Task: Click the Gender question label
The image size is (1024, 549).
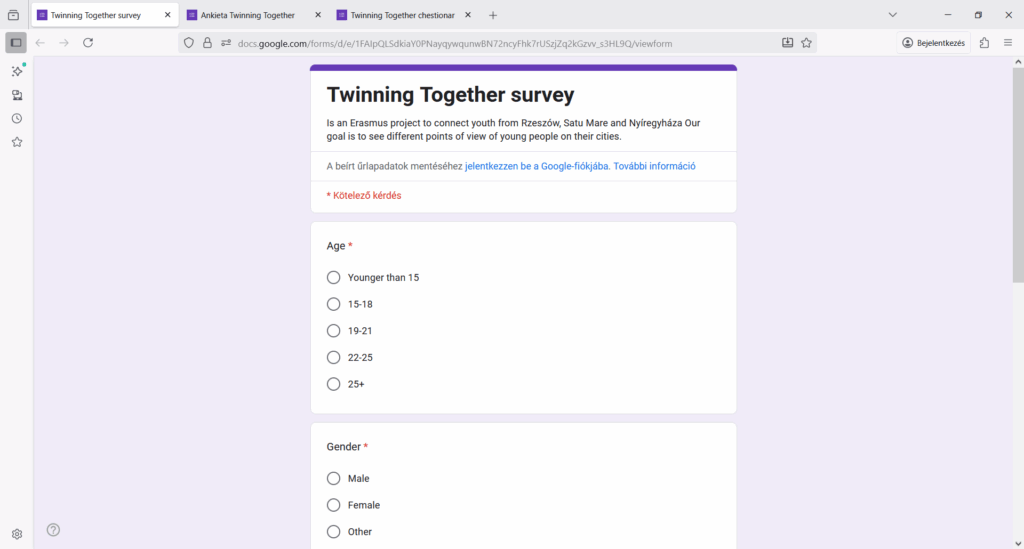Action: tap(344, 447)
